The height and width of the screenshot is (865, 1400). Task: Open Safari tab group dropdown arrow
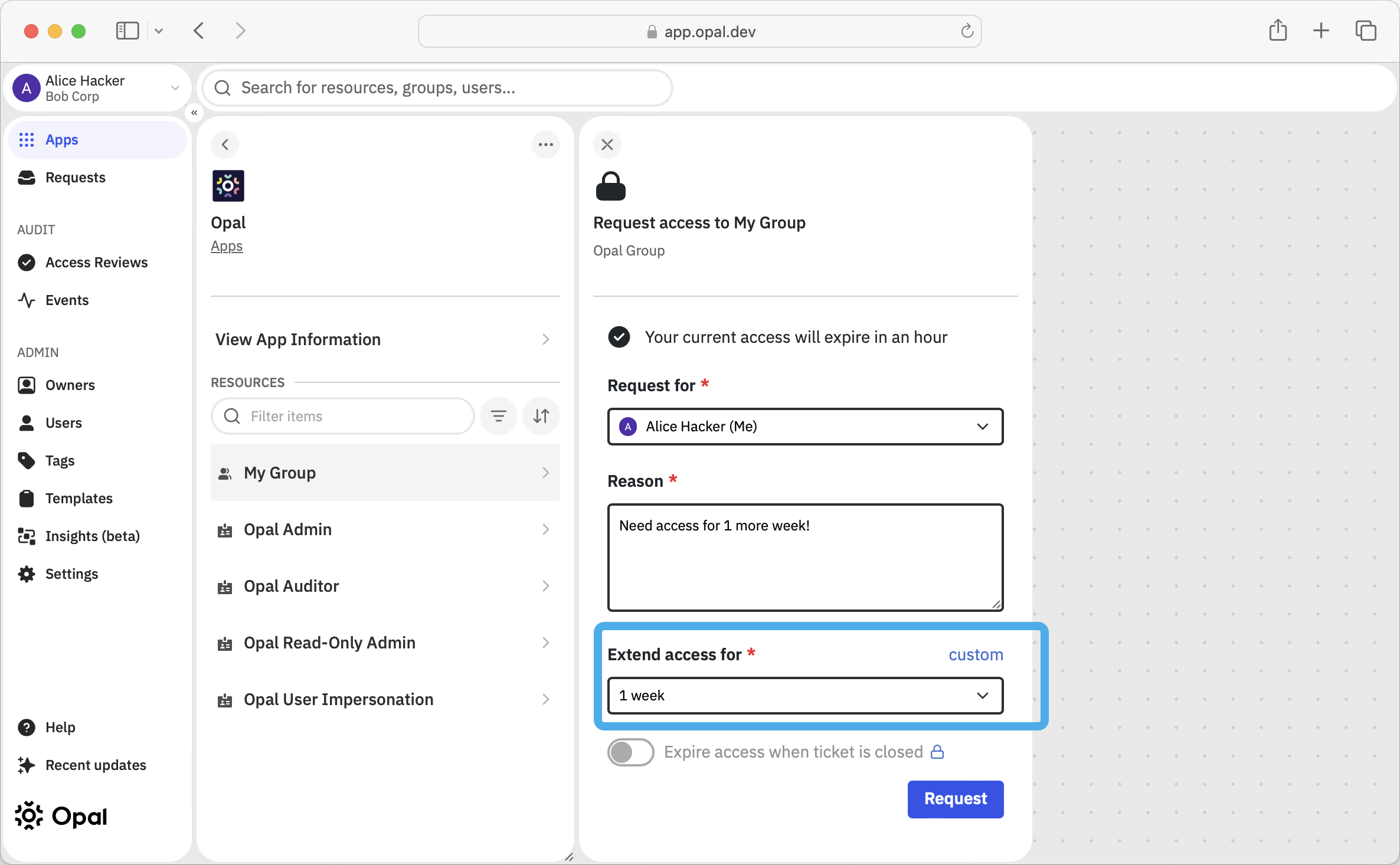(x=159, y=31)
